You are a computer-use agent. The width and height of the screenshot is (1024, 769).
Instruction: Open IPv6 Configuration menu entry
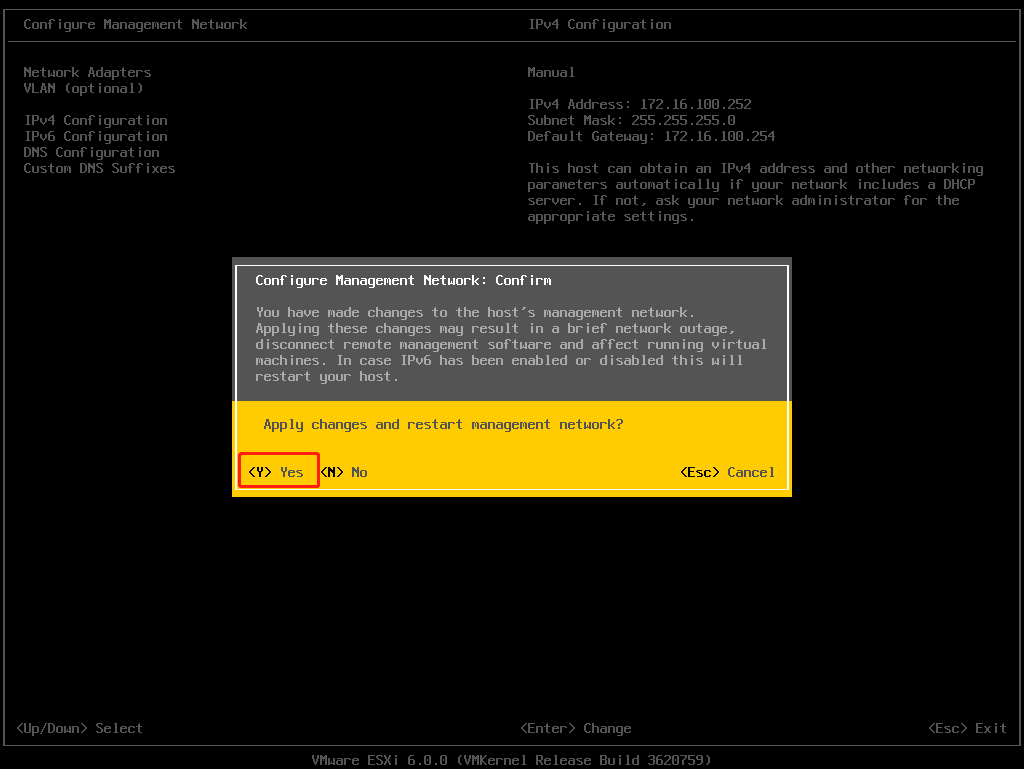point(95,136)
